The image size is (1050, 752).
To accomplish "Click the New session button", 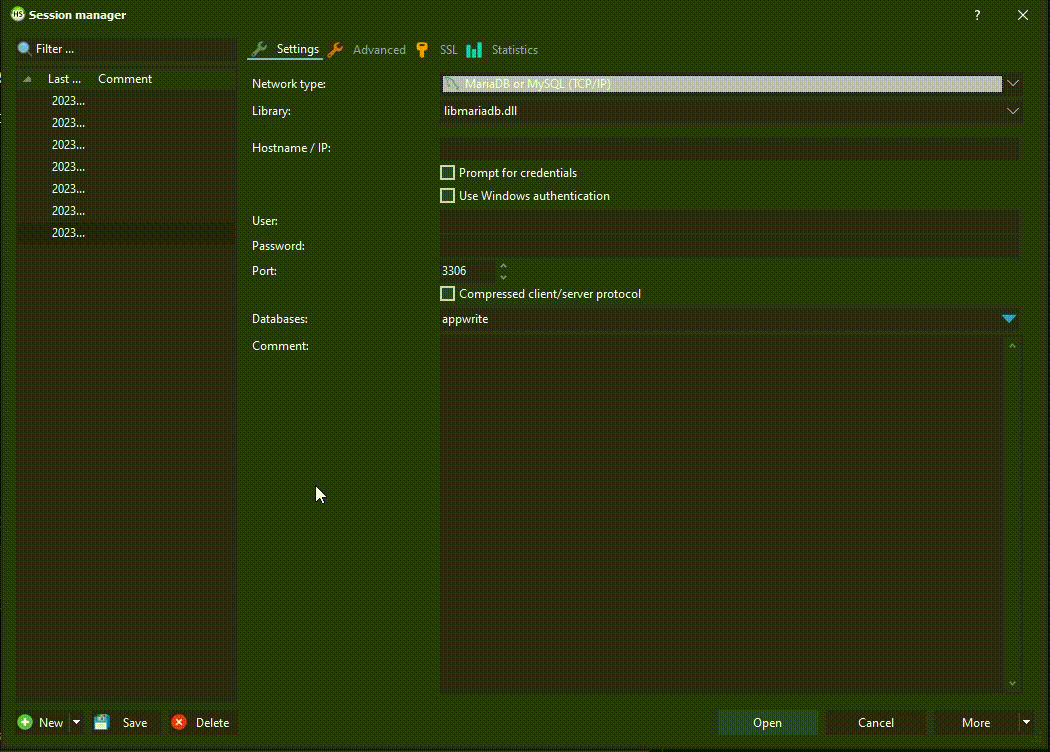I will [42, 723].
